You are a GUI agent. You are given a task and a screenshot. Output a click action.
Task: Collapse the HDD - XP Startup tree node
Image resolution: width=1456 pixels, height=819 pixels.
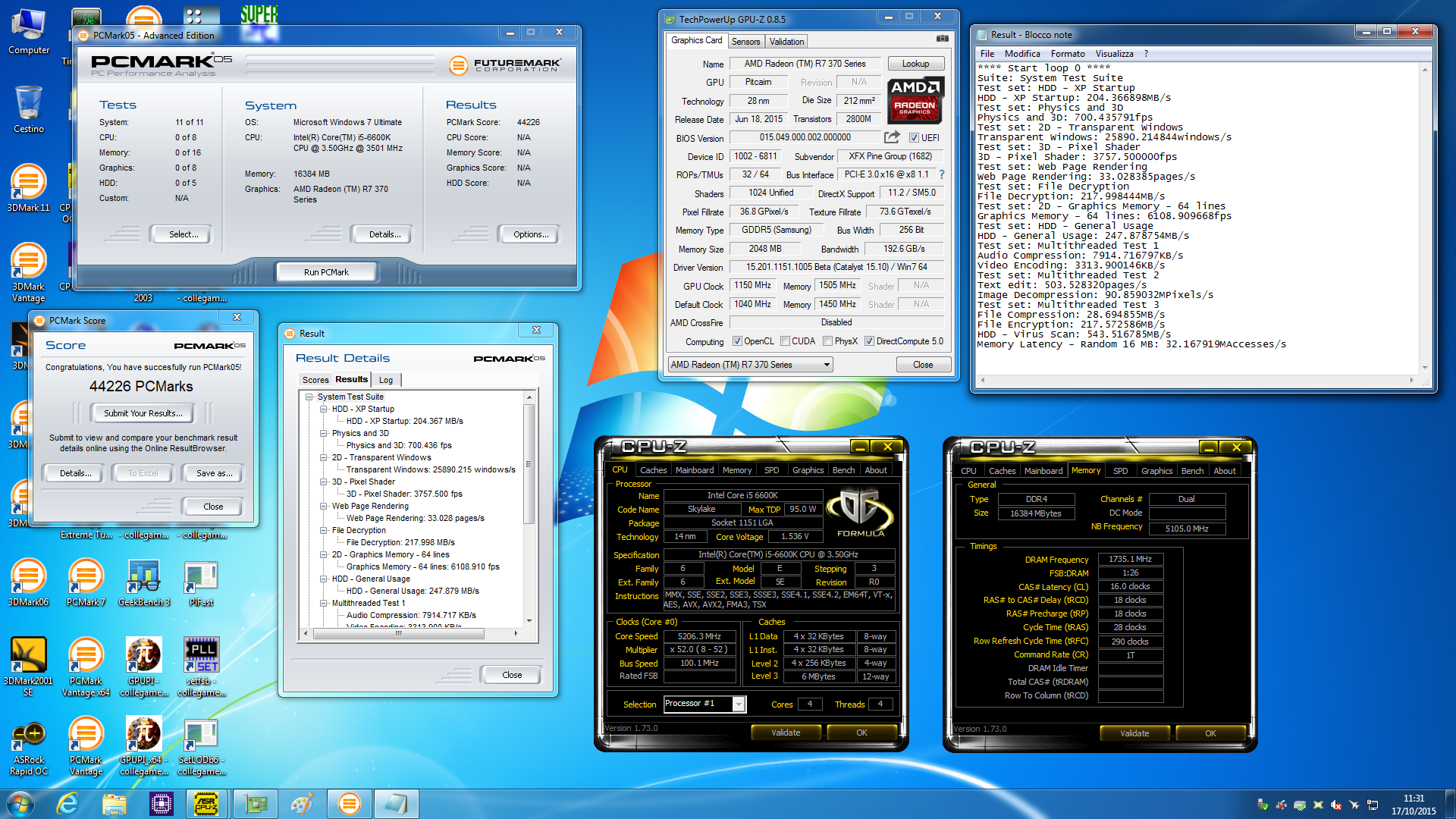tap(323, 409)
